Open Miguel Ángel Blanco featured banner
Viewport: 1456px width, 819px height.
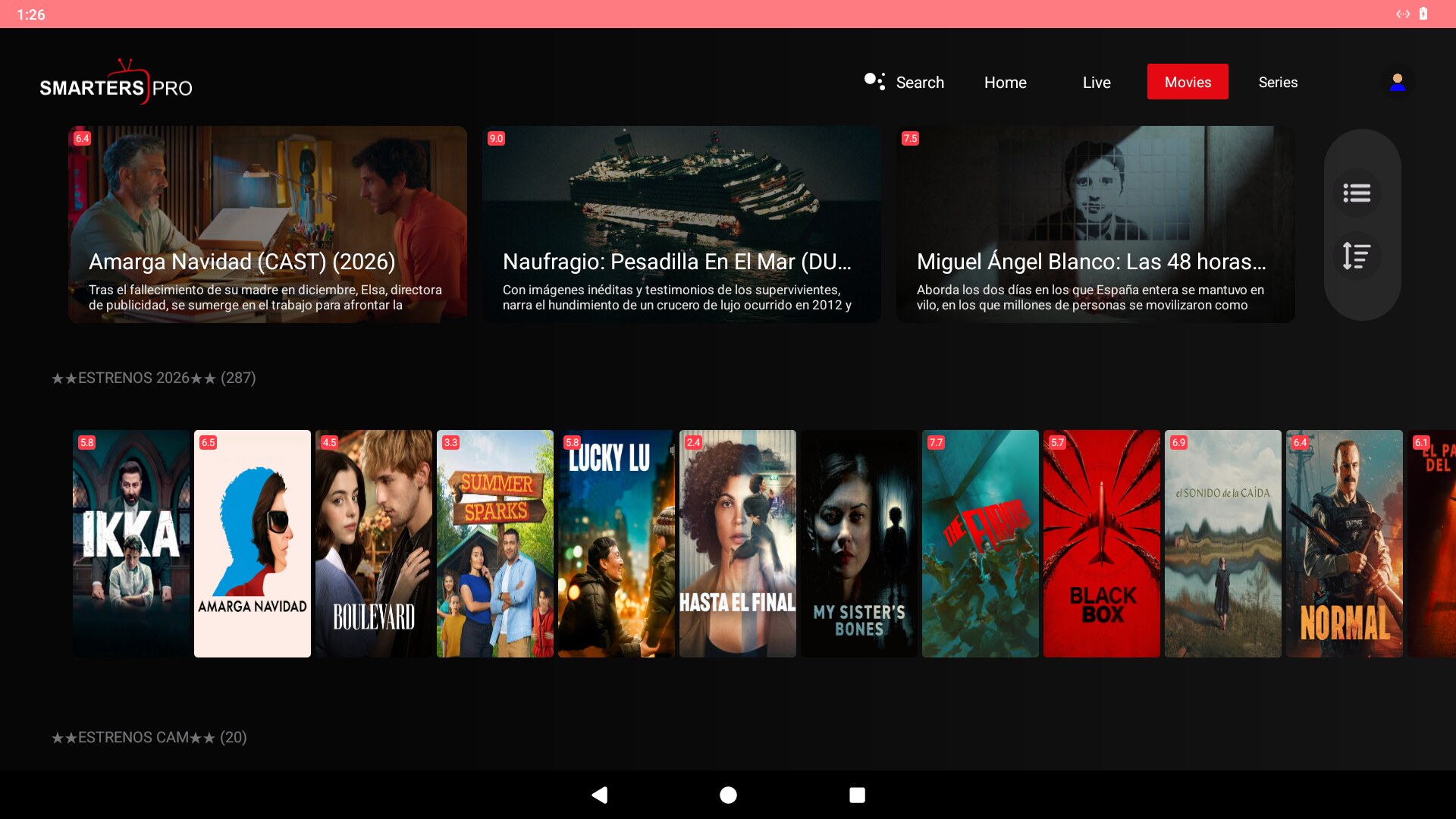pos(1096,224)
